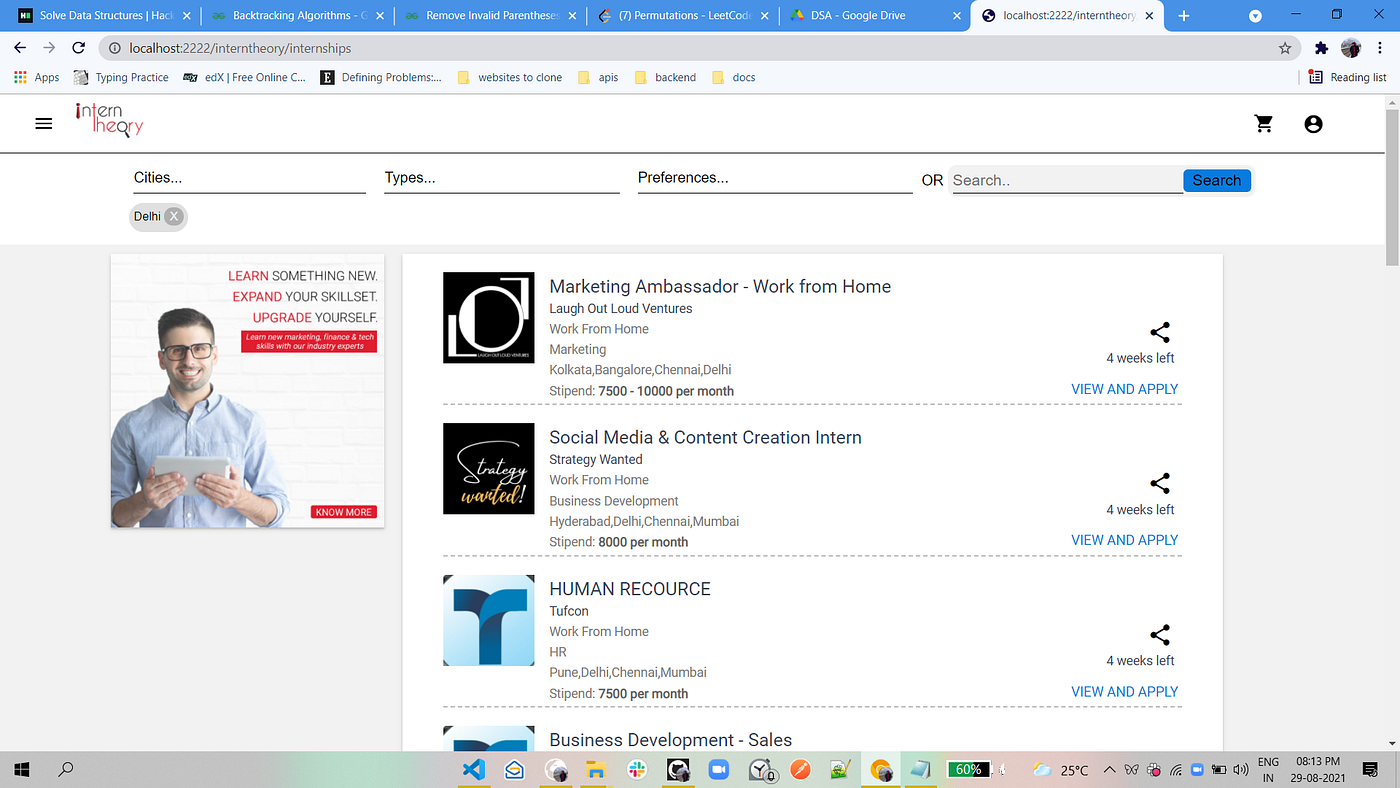Open the taskbar weather widget 25°C

1061,769
